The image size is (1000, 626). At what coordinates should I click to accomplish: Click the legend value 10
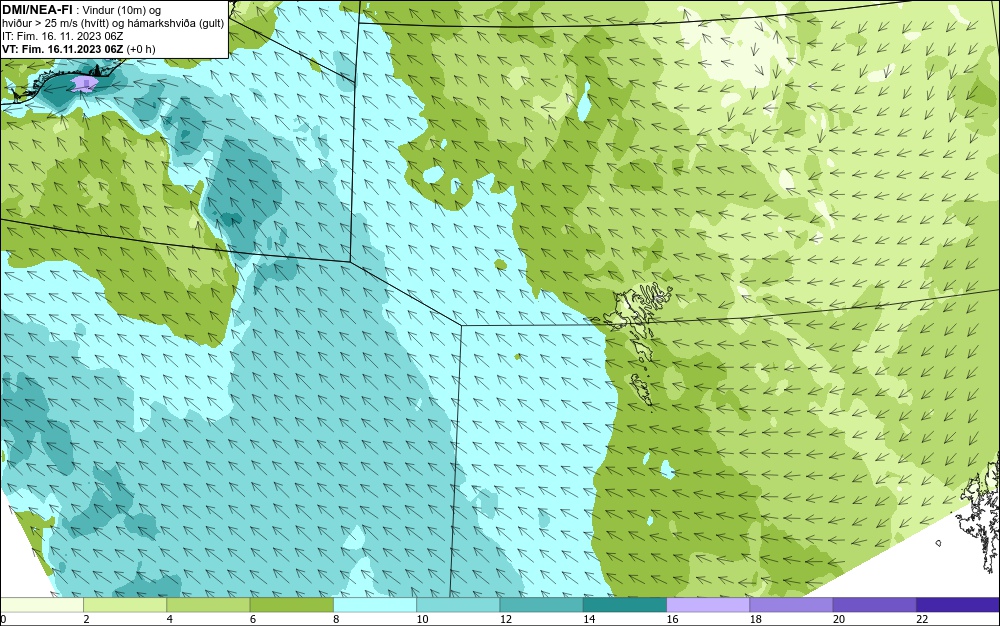tap(422, 619)
